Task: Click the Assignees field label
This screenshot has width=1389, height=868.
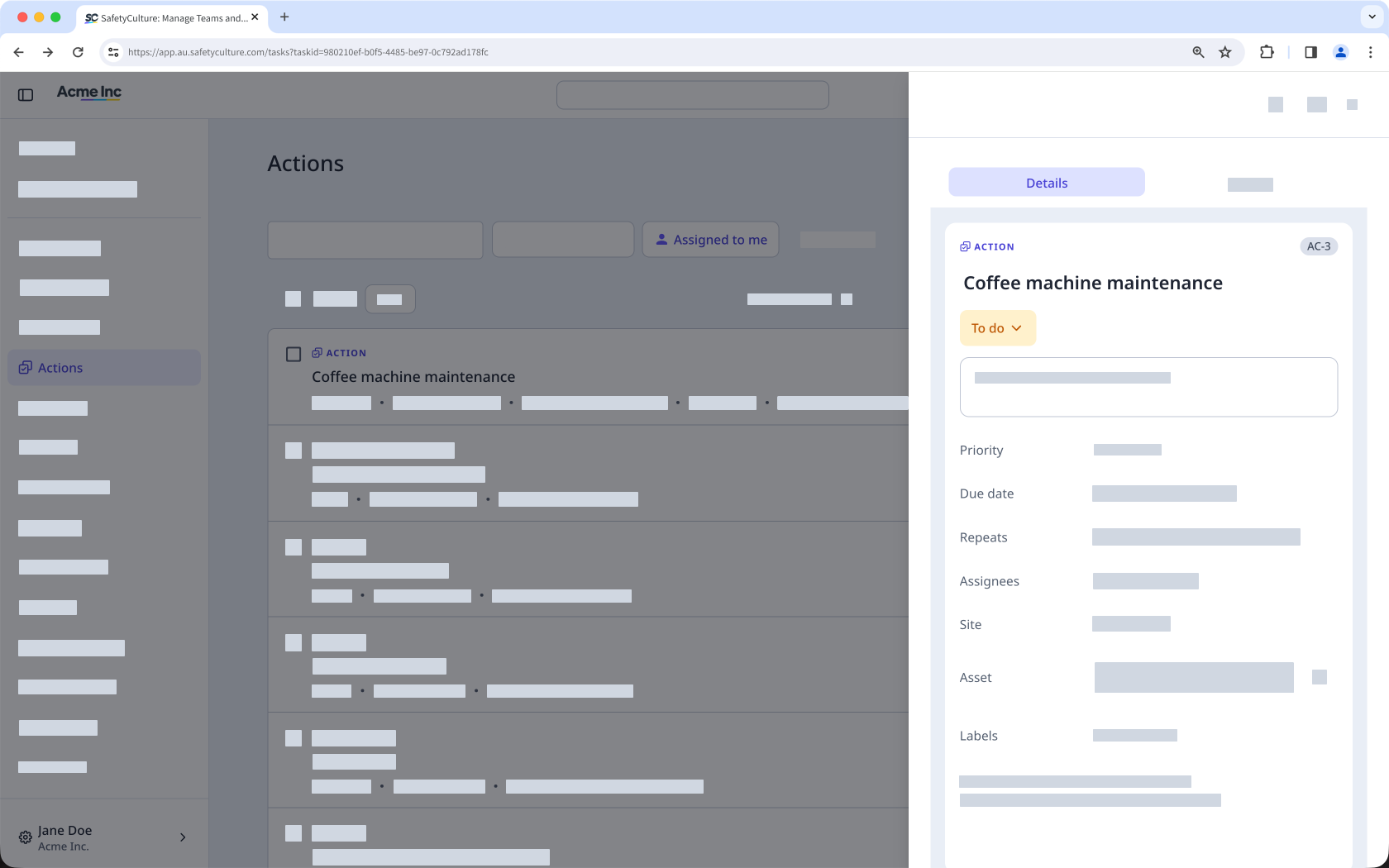Action: (989, 581)
